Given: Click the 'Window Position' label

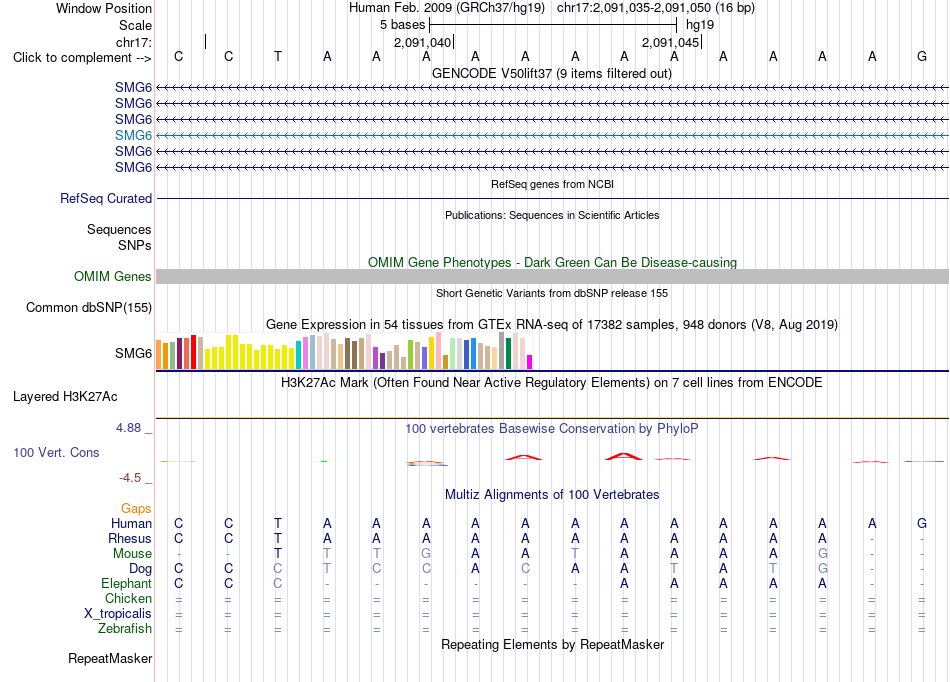Looking at the screenshot, I should pyautogui.click(x=104, y=8).
